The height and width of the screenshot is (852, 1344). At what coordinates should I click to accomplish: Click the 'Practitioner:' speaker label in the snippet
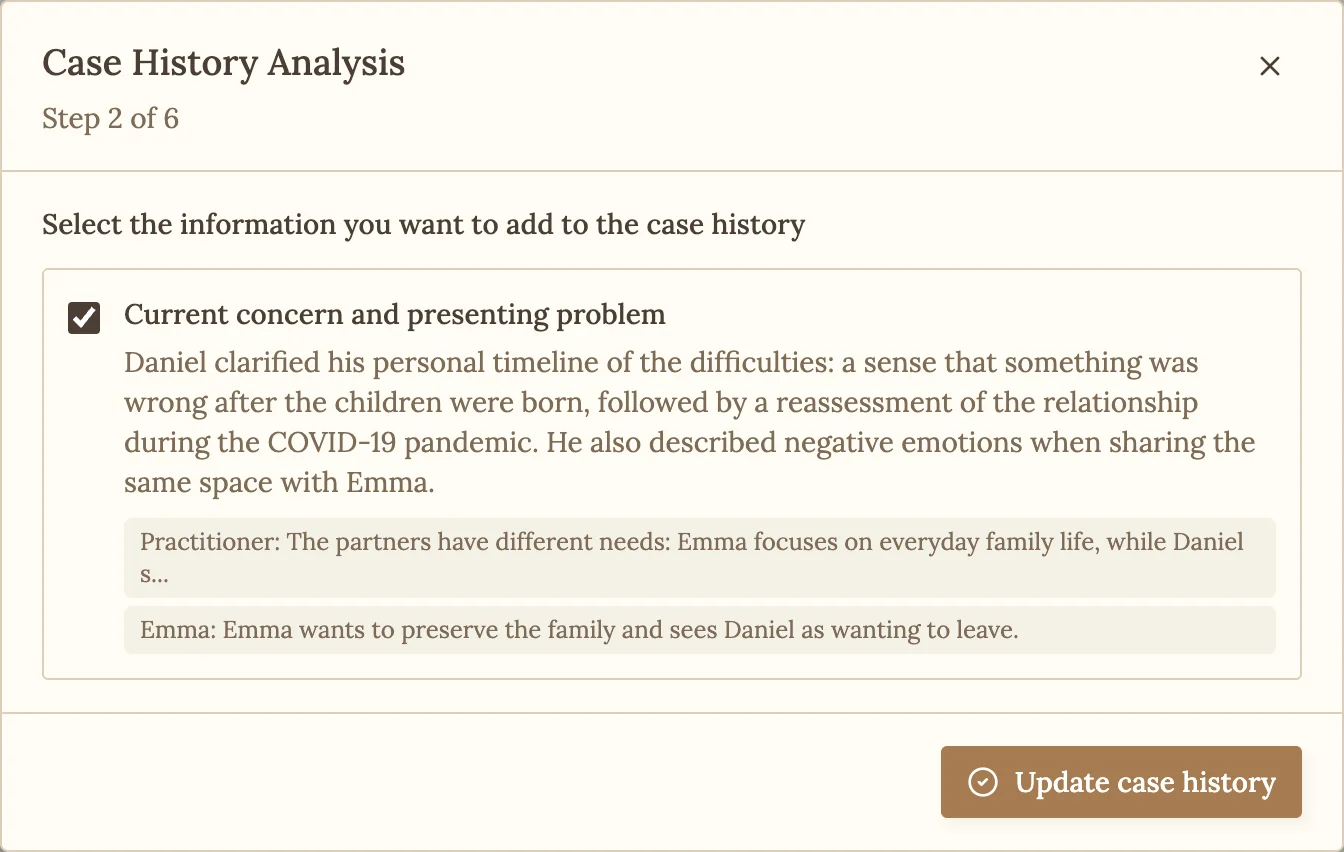point(210,542)
